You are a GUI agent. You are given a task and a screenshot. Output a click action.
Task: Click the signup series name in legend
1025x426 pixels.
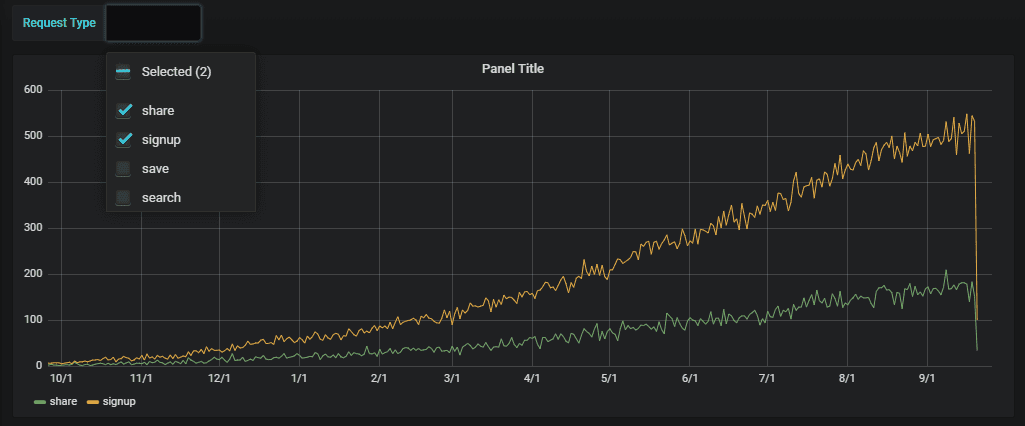pos(119,401)
